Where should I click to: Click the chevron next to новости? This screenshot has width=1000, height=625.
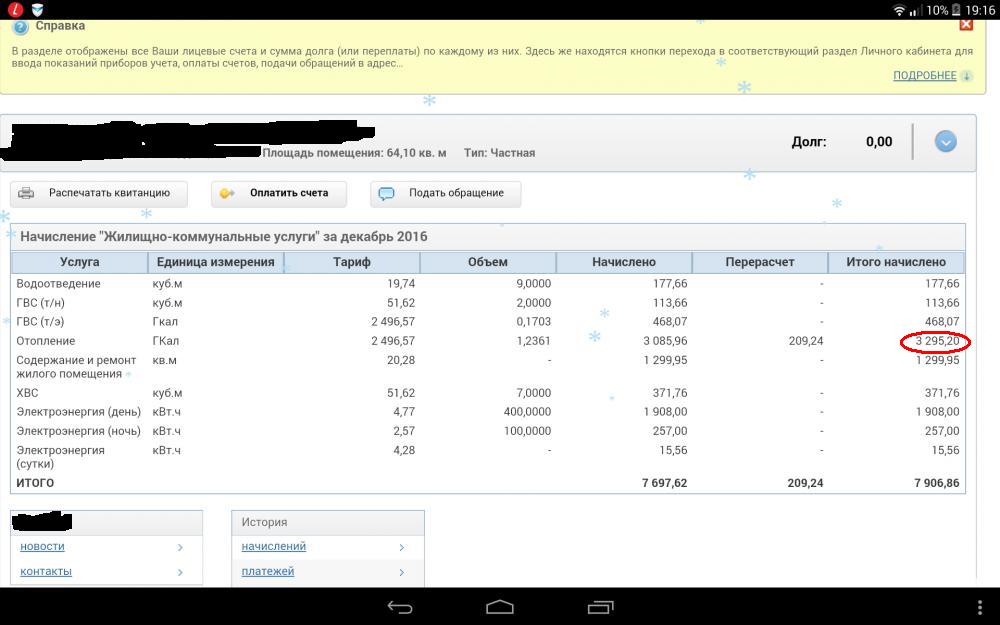click(x=180, y=547)
